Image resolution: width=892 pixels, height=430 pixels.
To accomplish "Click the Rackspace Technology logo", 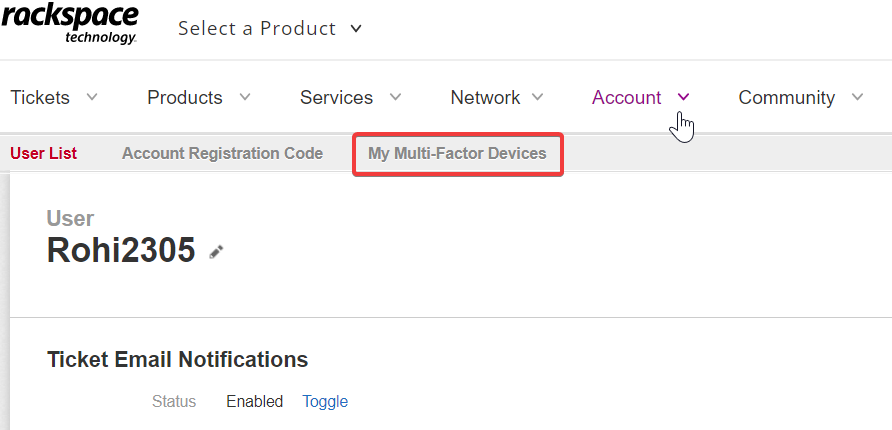I will coord(69,24).
